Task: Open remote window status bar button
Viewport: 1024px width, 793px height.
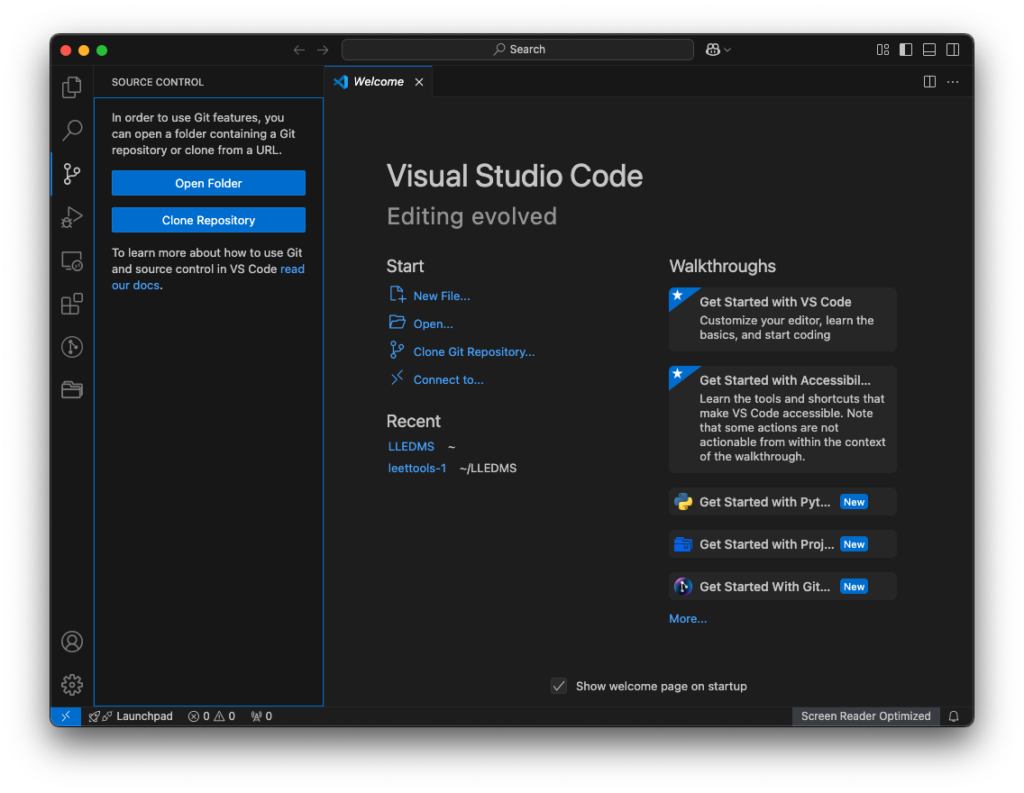Action: pyautogui.click(x=65, y=717)
